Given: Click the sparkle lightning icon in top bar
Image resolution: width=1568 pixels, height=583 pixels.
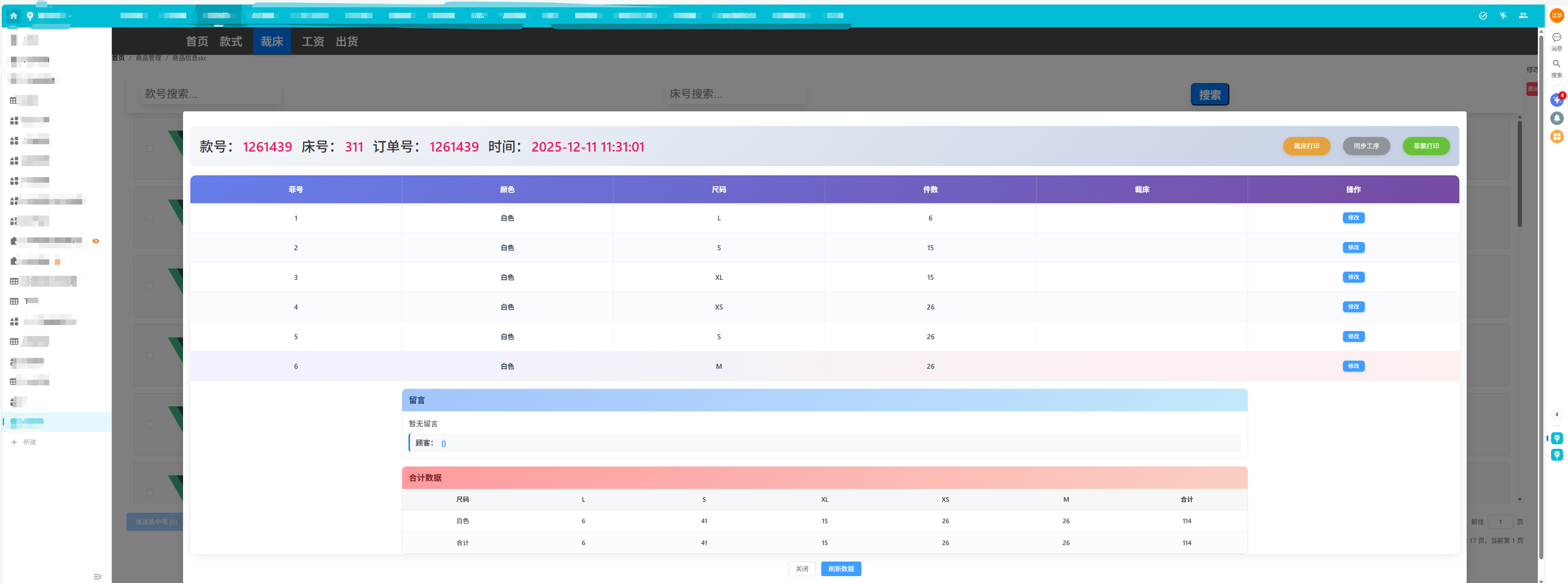Looking at the screenshot, I should pos(1503,16).
